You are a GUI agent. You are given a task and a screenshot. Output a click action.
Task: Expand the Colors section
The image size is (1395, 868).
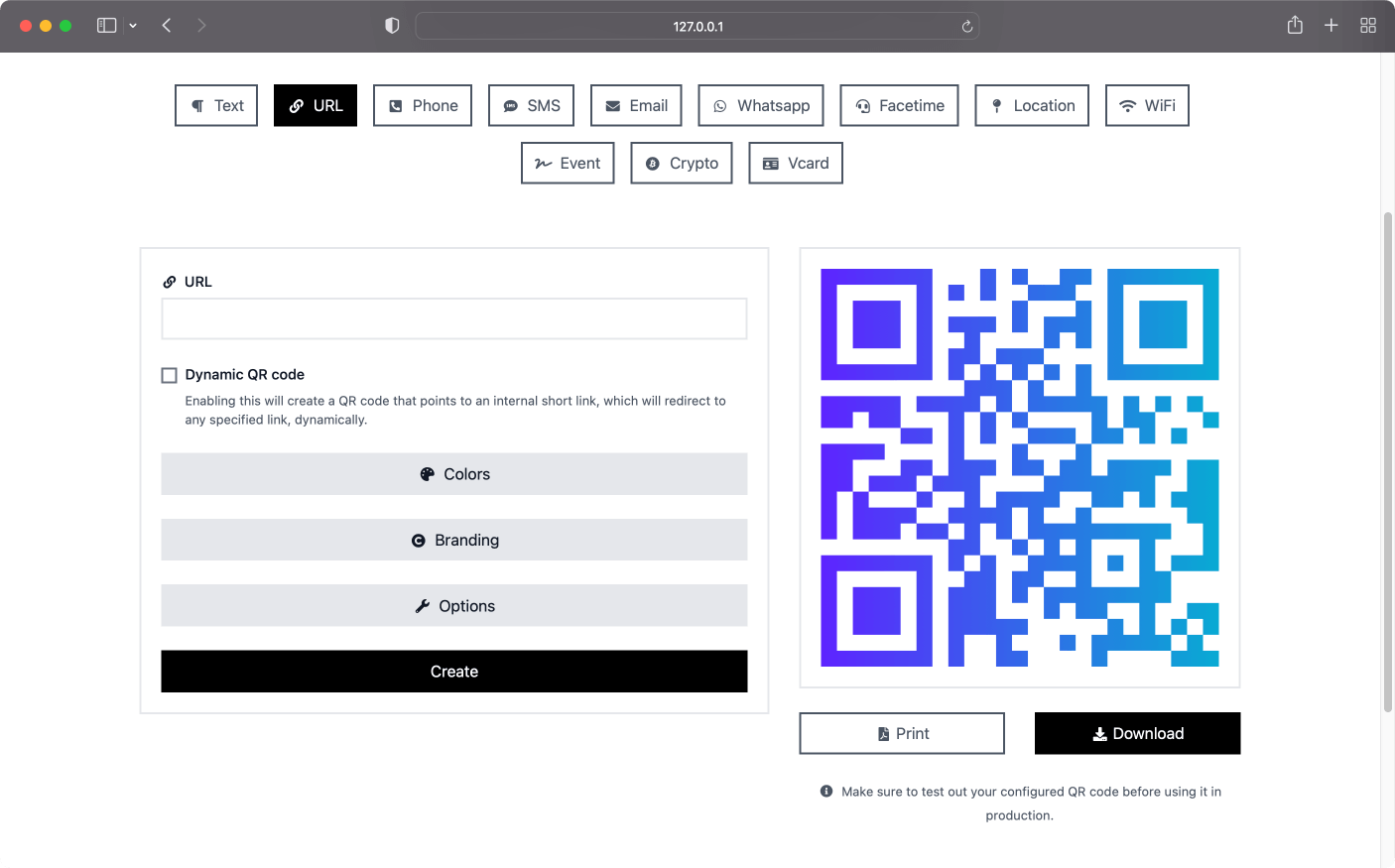point(454,474)
